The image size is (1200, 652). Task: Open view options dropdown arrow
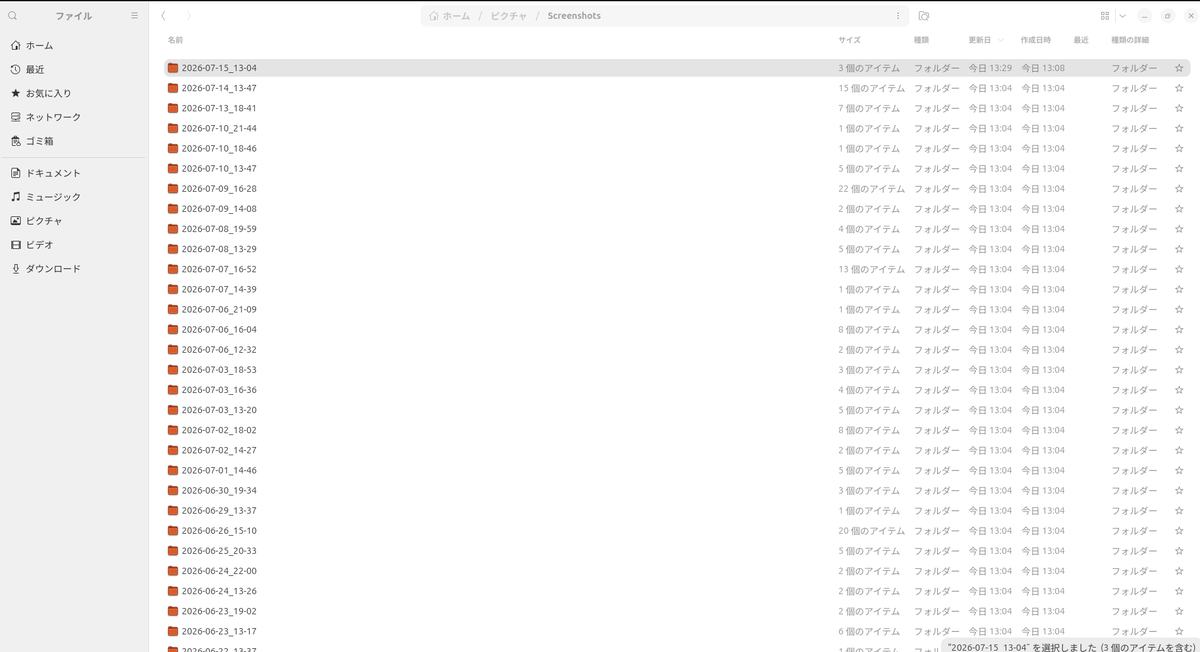click(1122, 16)
